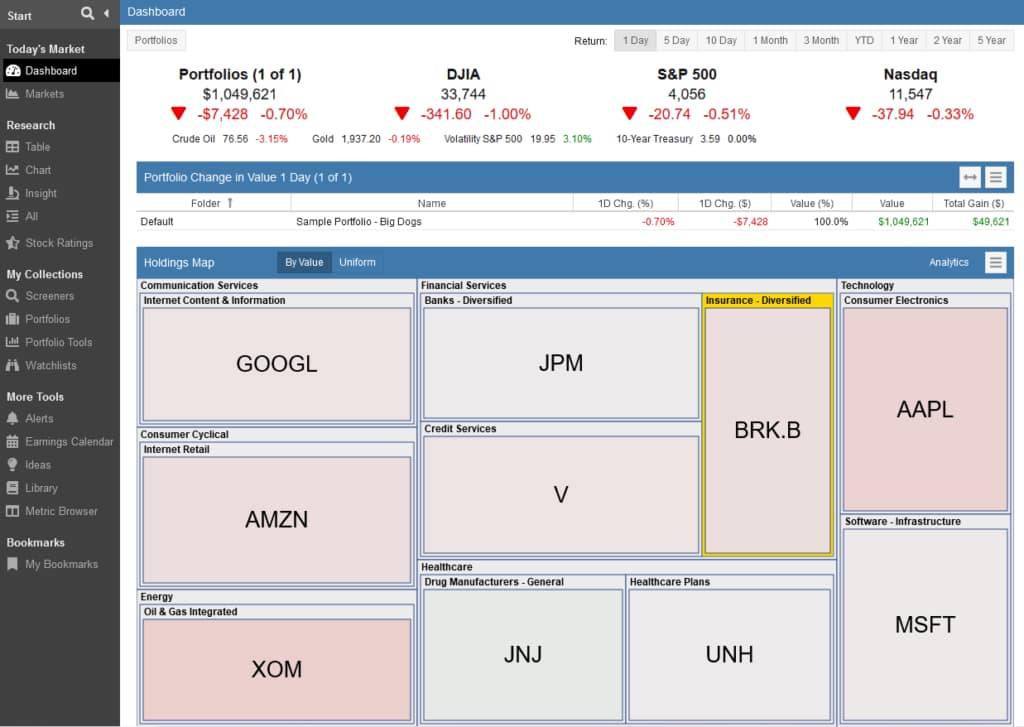Switch Holdings Map to By Value

(x=304, y=262)
